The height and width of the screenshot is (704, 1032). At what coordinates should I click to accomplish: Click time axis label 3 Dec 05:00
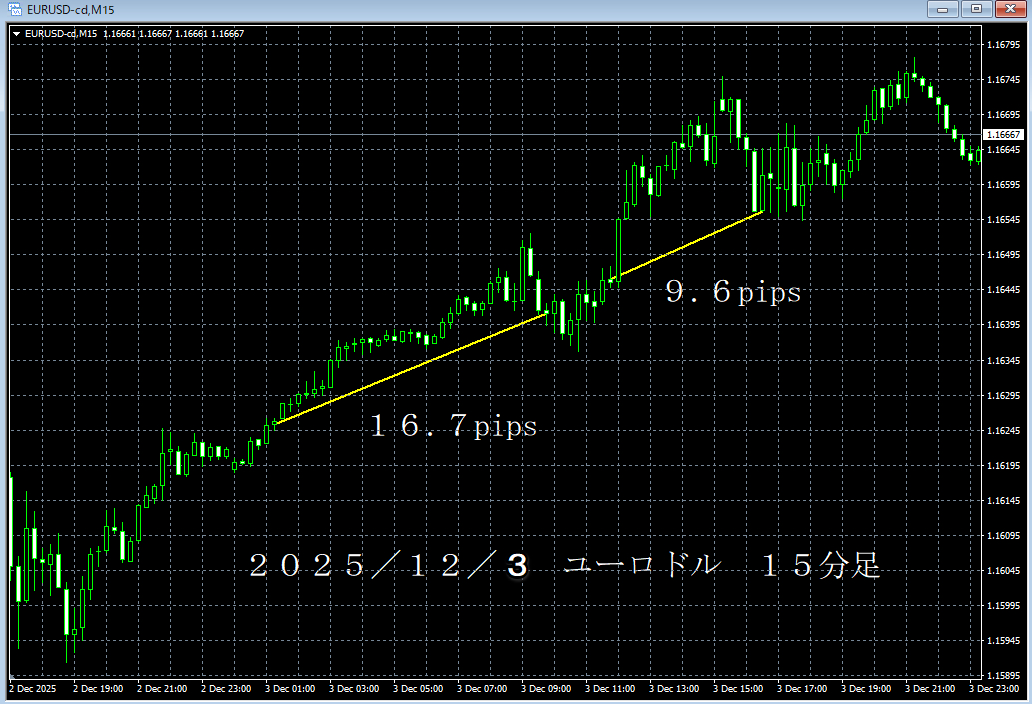click(418, 688)
